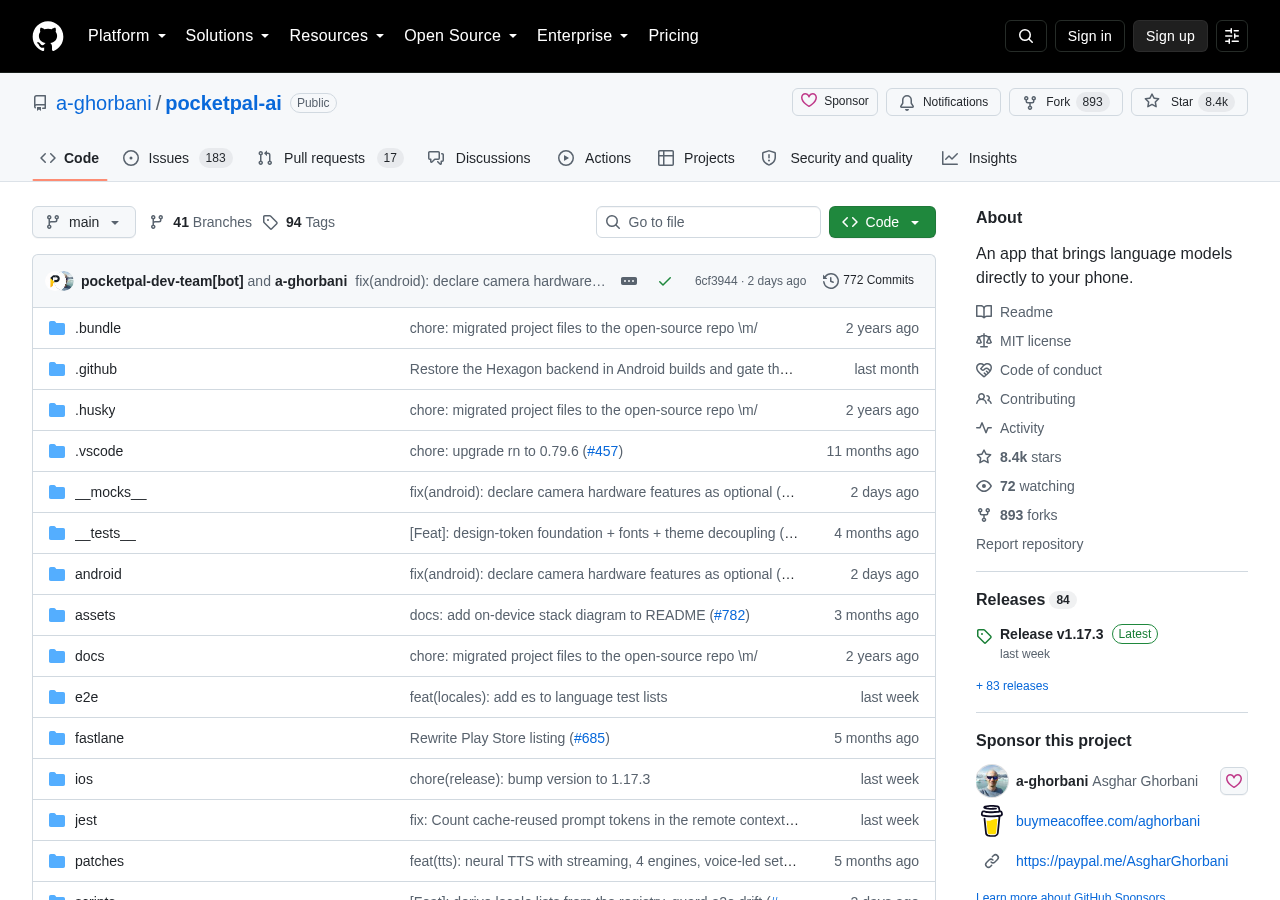Screen dimensions: 1280x900
Task: Open the __tests__ folder
Action: (105, 533)
